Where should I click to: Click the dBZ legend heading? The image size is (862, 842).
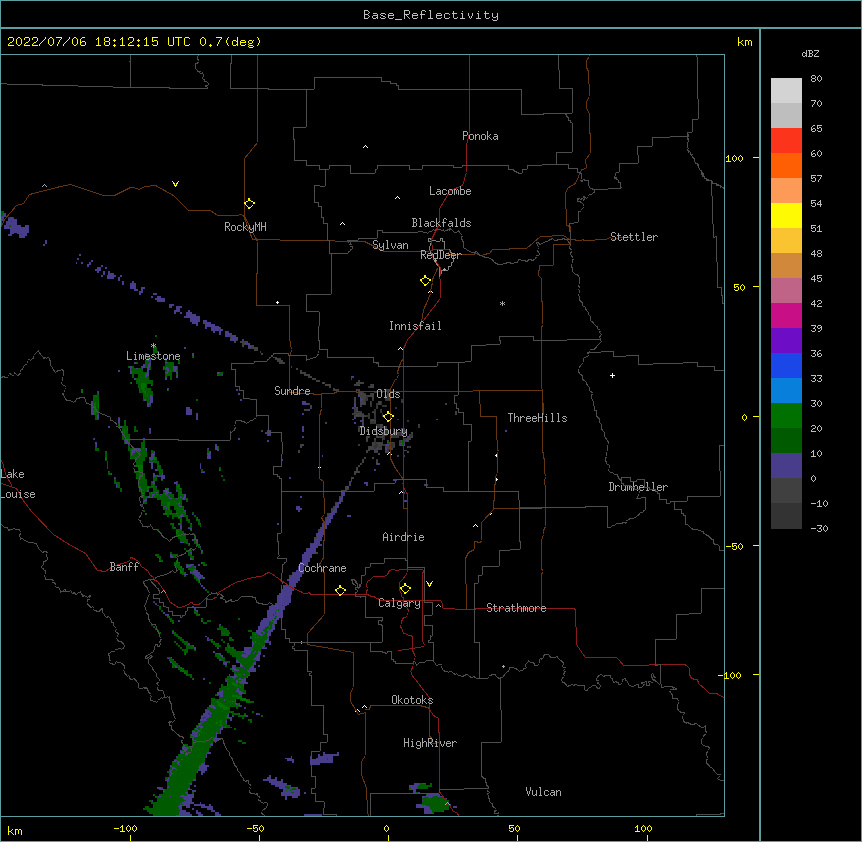pyautogui.click(x=810, y=53)
